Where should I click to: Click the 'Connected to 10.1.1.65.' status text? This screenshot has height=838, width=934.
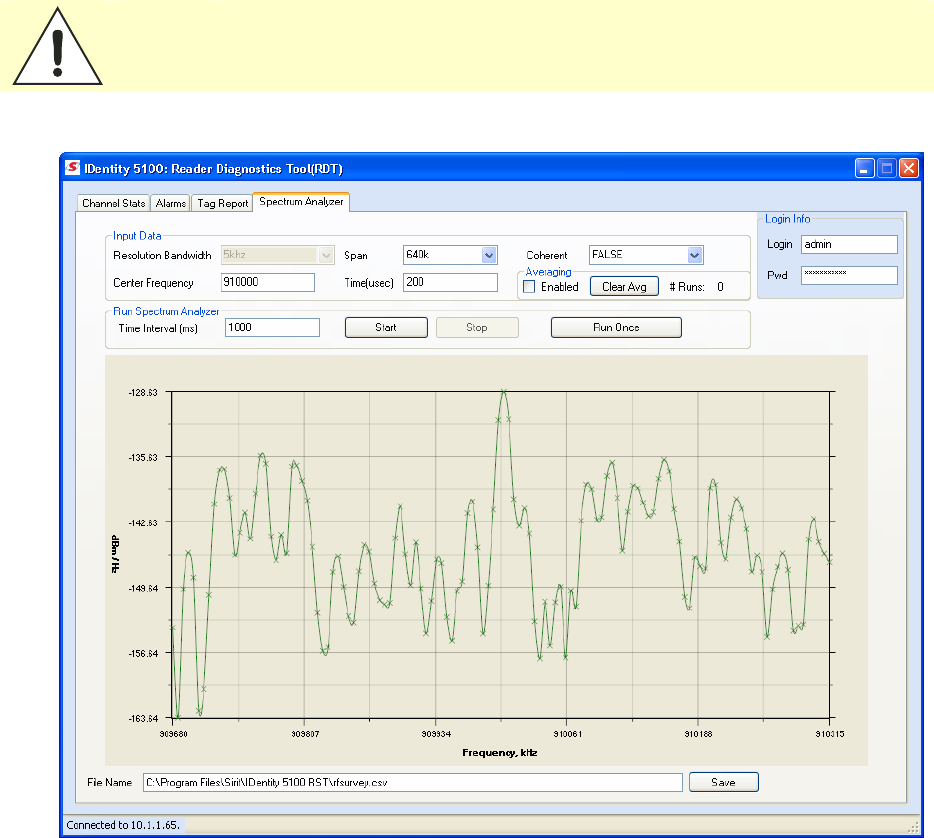coord(123,825)
